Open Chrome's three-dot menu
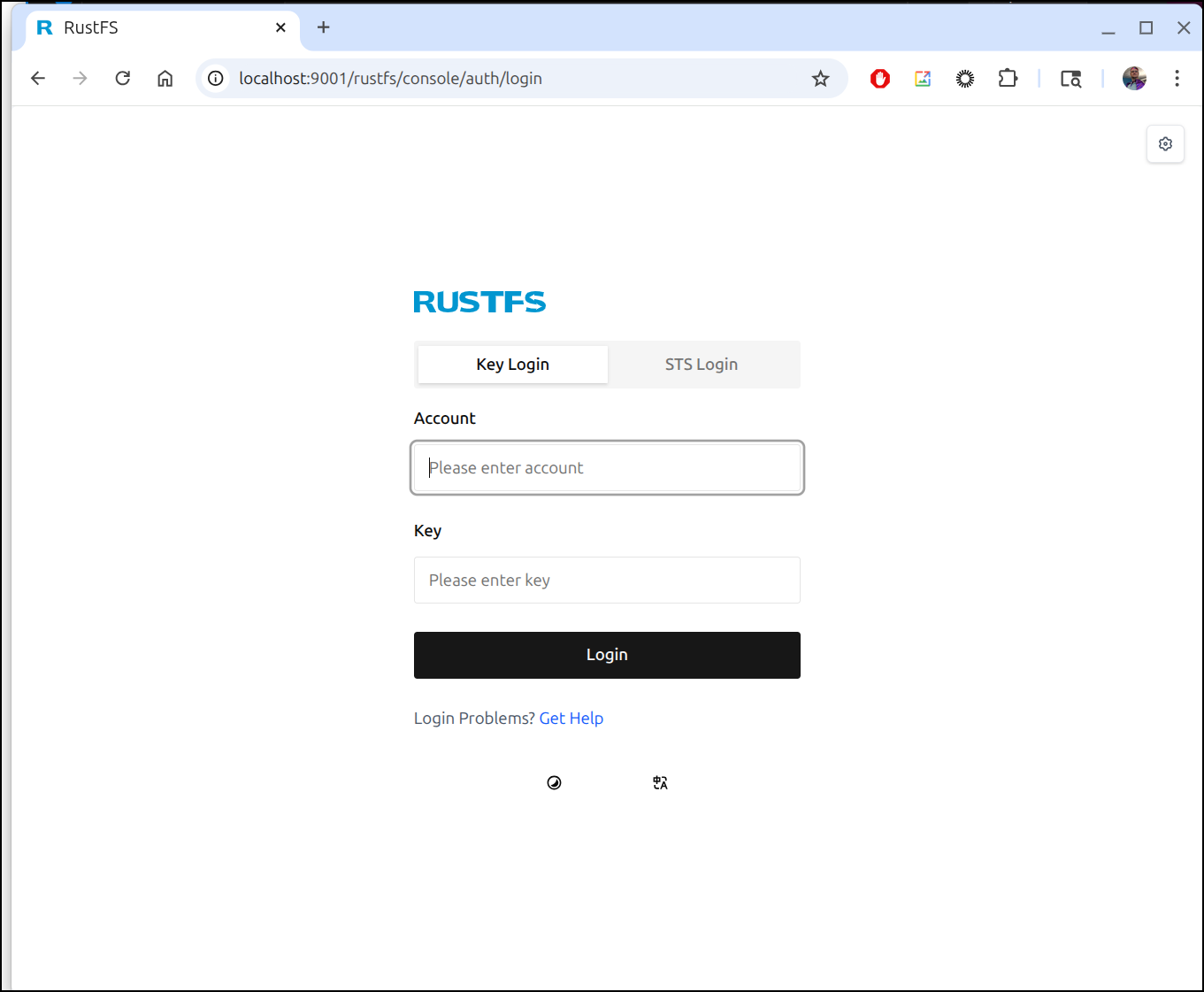This screenshot has width=1204, height=992. tap(1177, 79)
